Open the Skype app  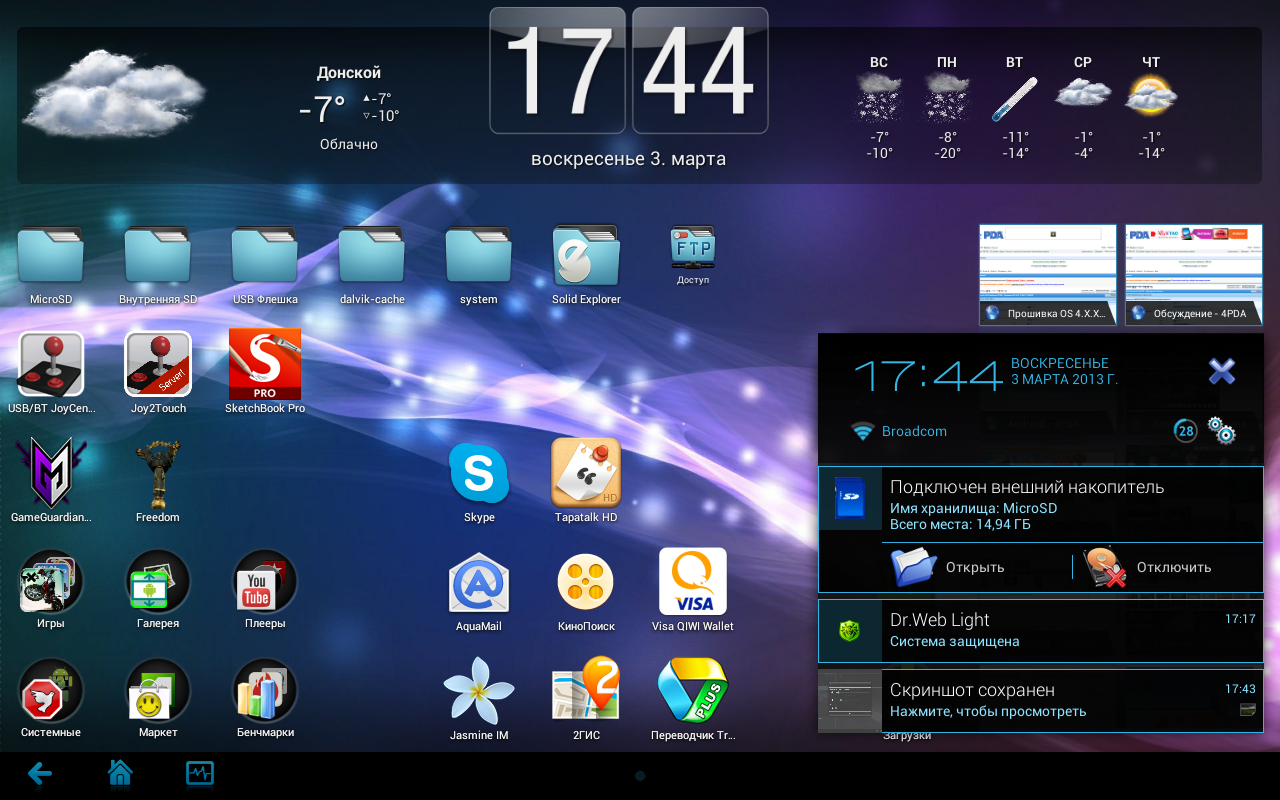479,474
